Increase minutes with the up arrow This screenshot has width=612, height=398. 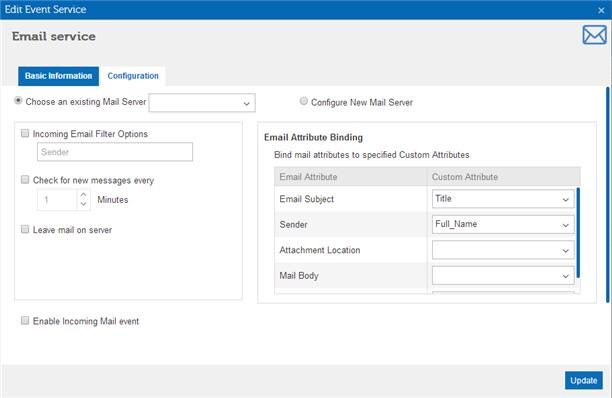[83, 195]
